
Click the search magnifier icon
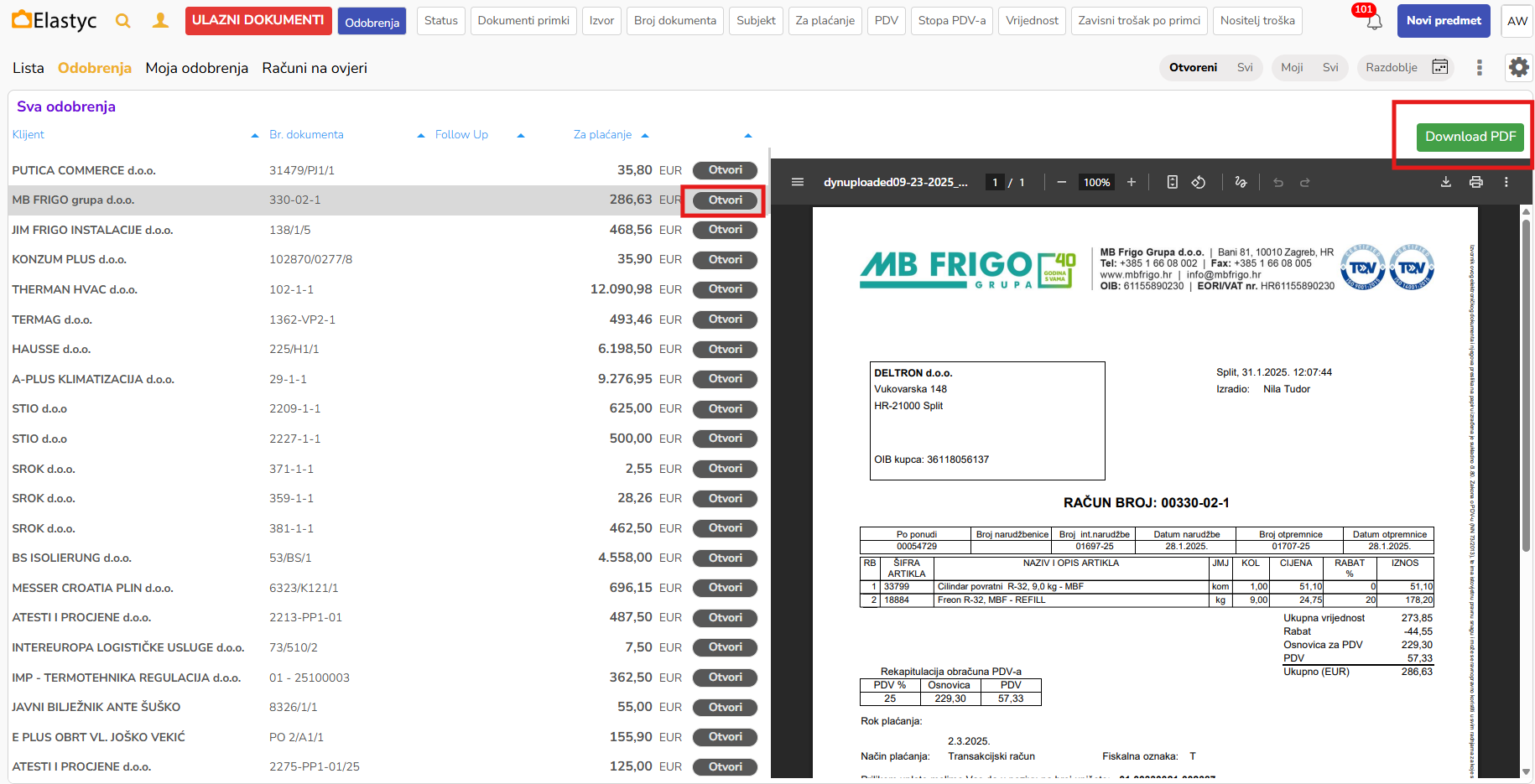click(x=123, y=21)
